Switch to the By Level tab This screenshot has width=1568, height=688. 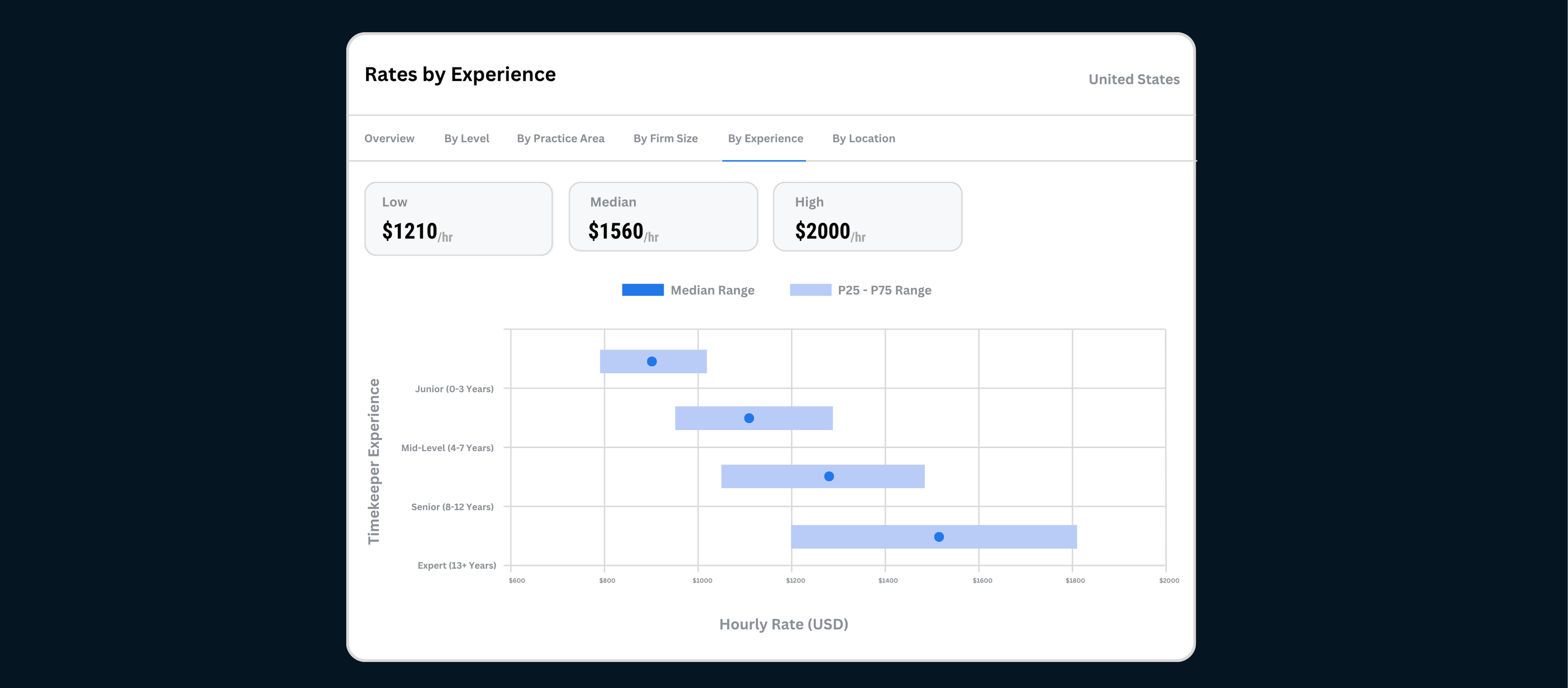coord(466,138)
